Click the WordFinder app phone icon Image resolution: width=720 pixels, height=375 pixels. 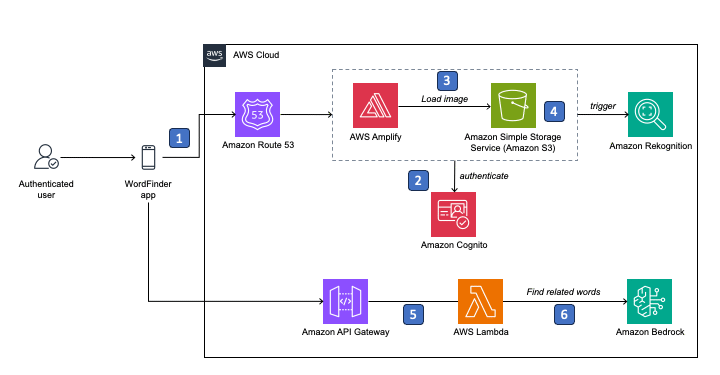tap(148, 157)
